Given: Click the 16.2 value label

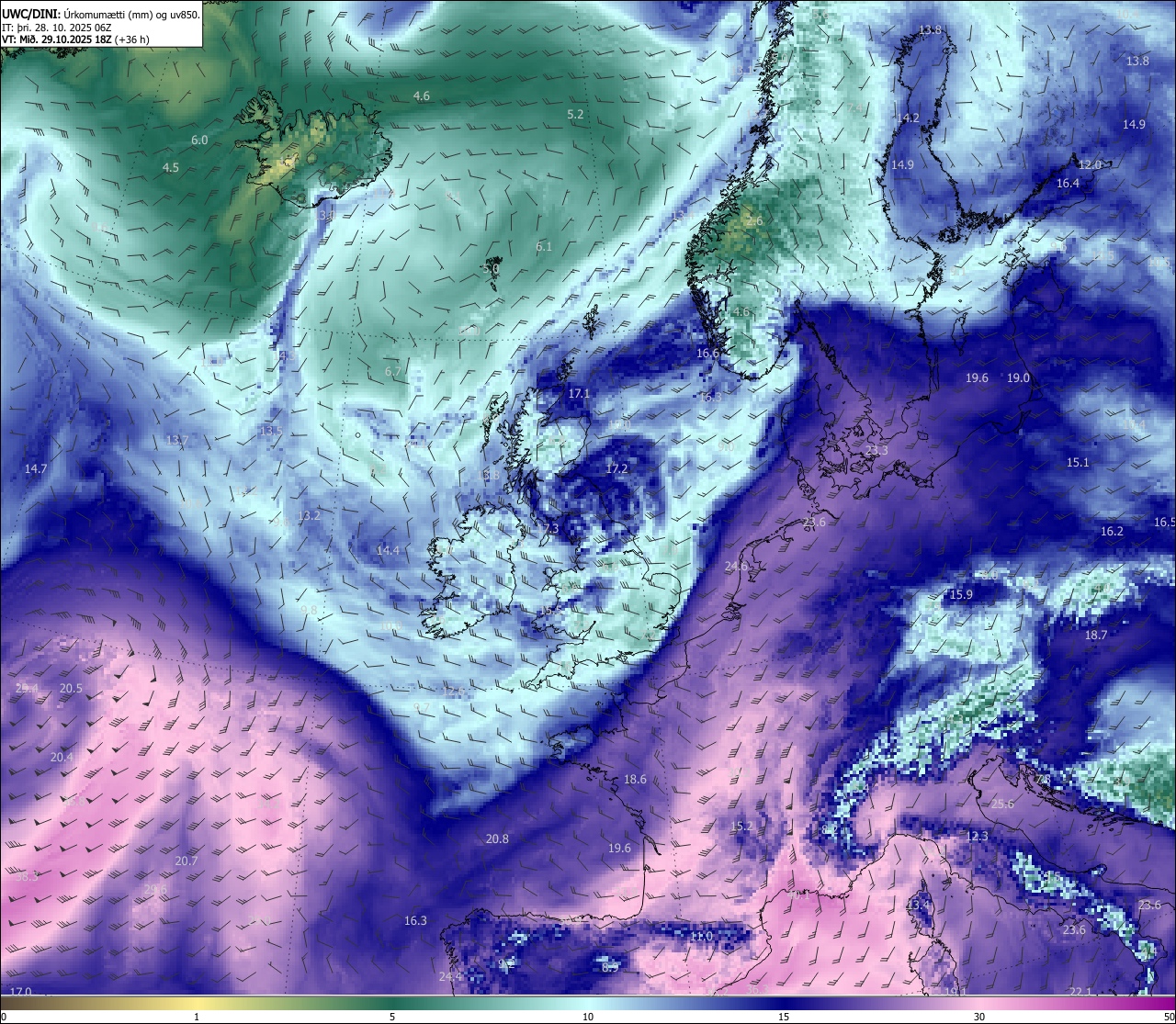Looking at the screenshot, I should click(x=1112, y=532).
